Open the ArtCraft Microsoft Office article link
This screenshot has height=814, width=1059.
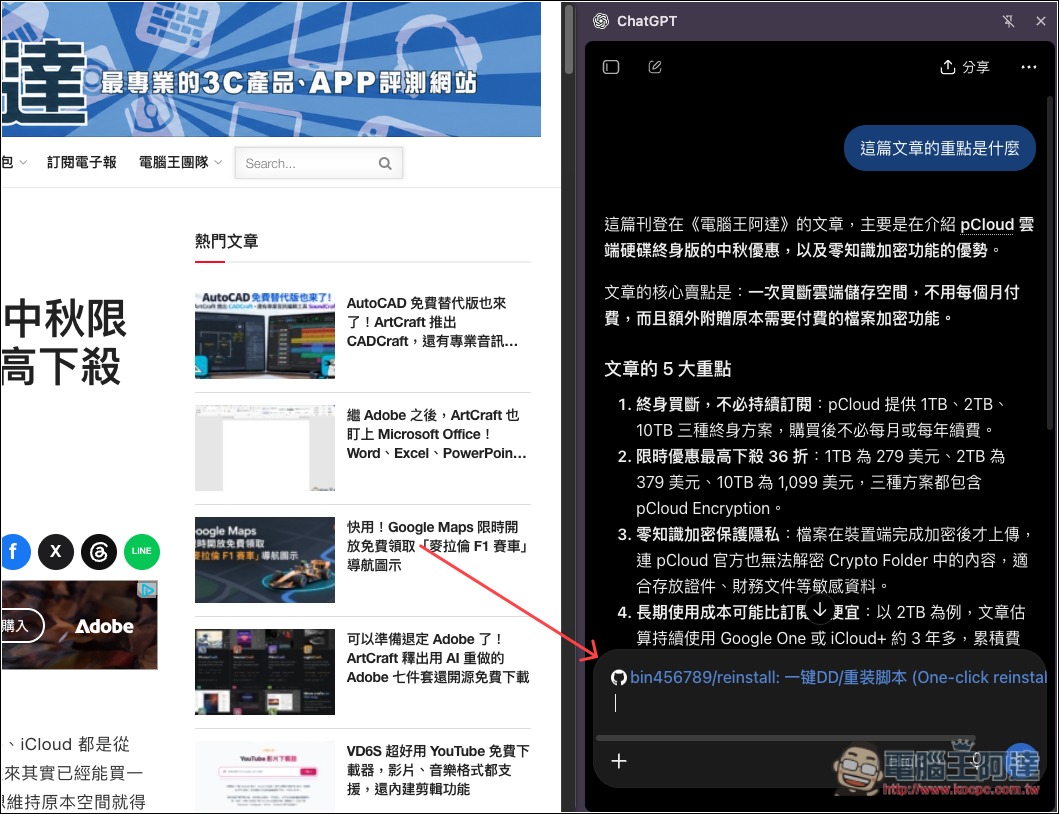coord(436,434)
